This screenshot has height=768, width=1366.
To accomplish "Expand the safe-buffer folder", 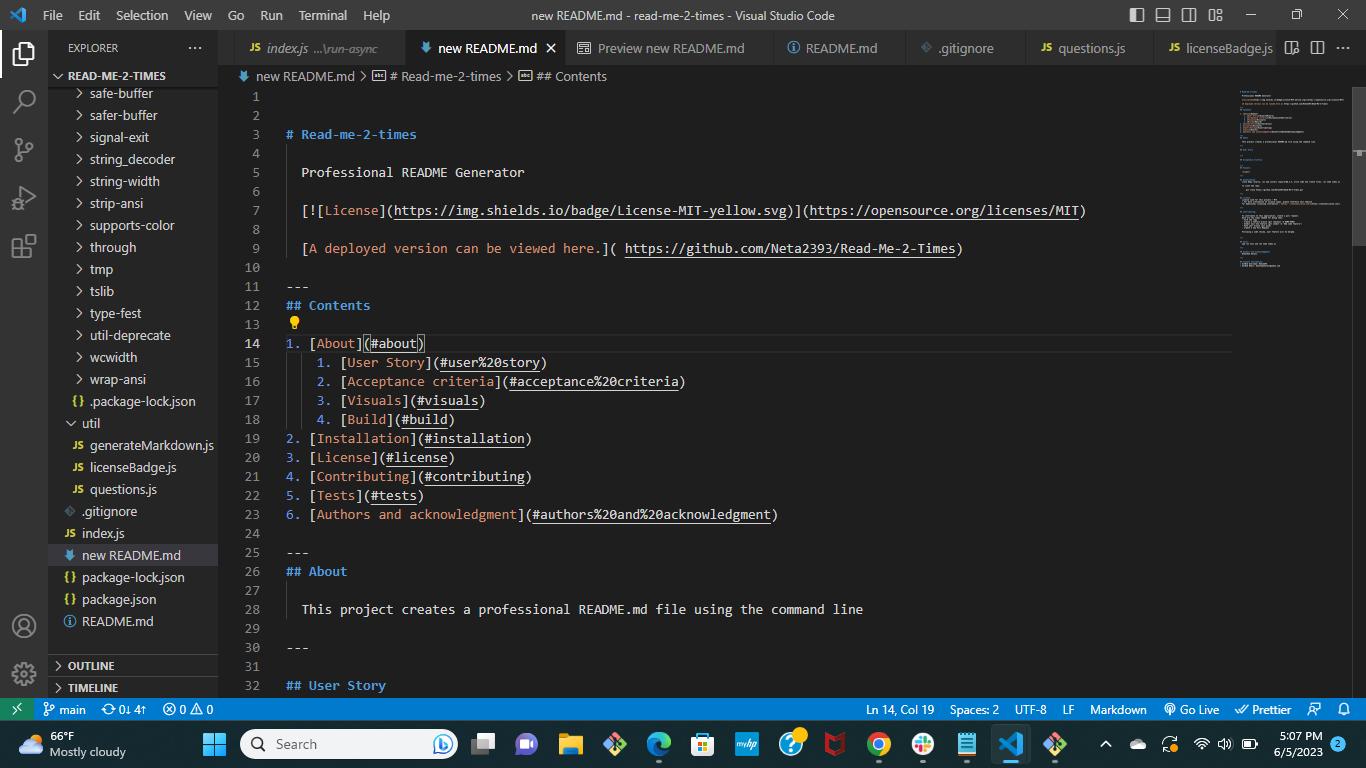I will (x=133, y=93).
